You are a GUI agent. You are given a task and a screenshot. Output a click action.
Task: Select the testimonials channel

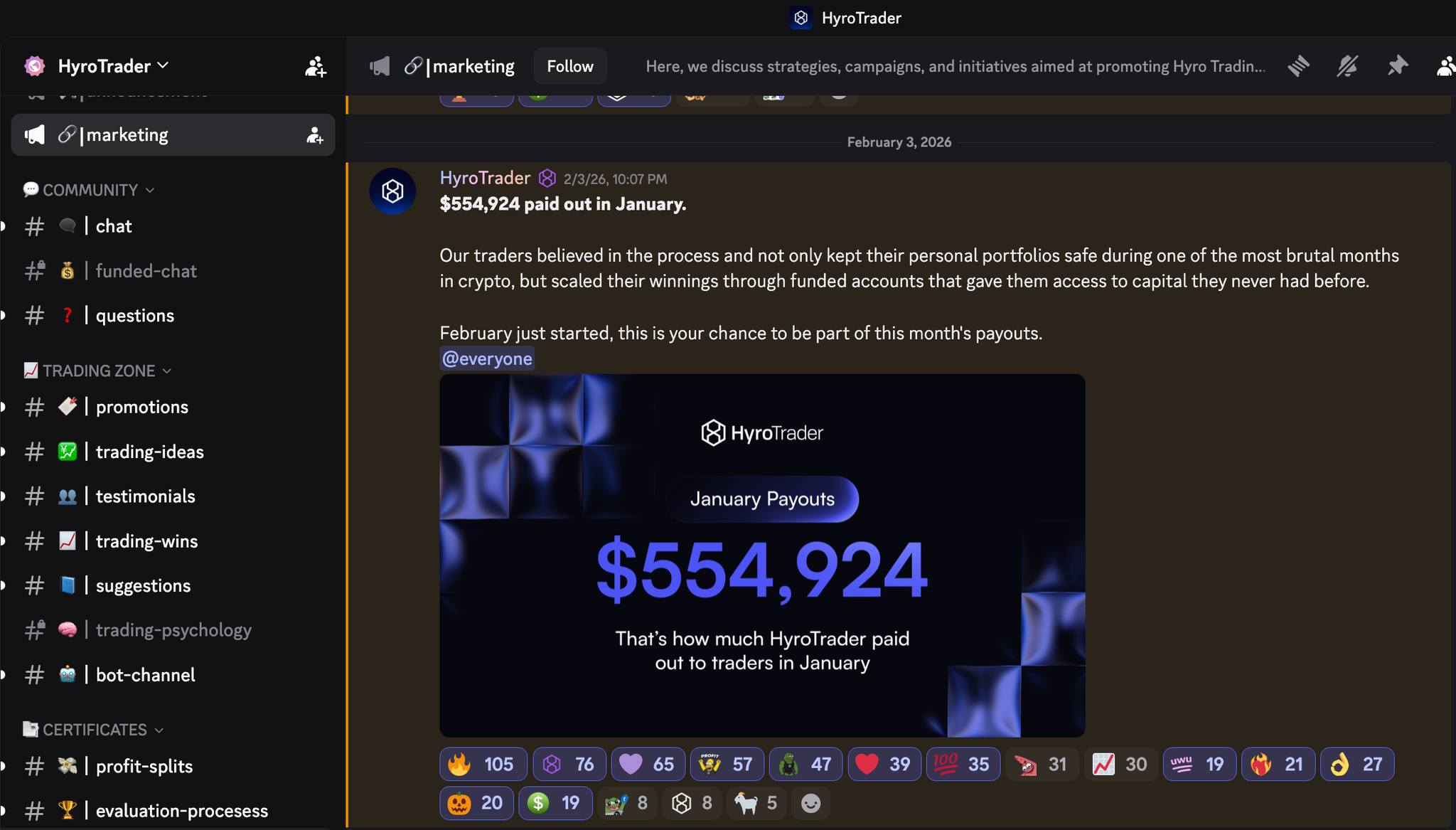[173, 496]
